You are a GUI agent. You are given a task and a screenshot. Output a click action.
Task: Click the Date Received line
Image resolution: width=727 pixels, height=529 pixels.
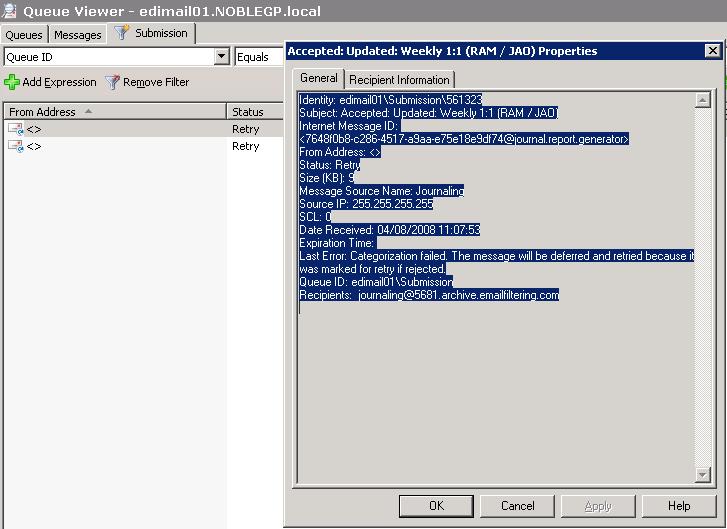tap(390, 229)
